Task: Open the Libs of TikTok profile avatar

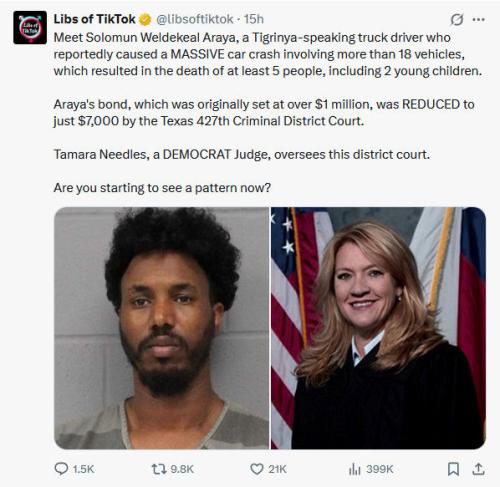Action: click(x=30, y=27)
